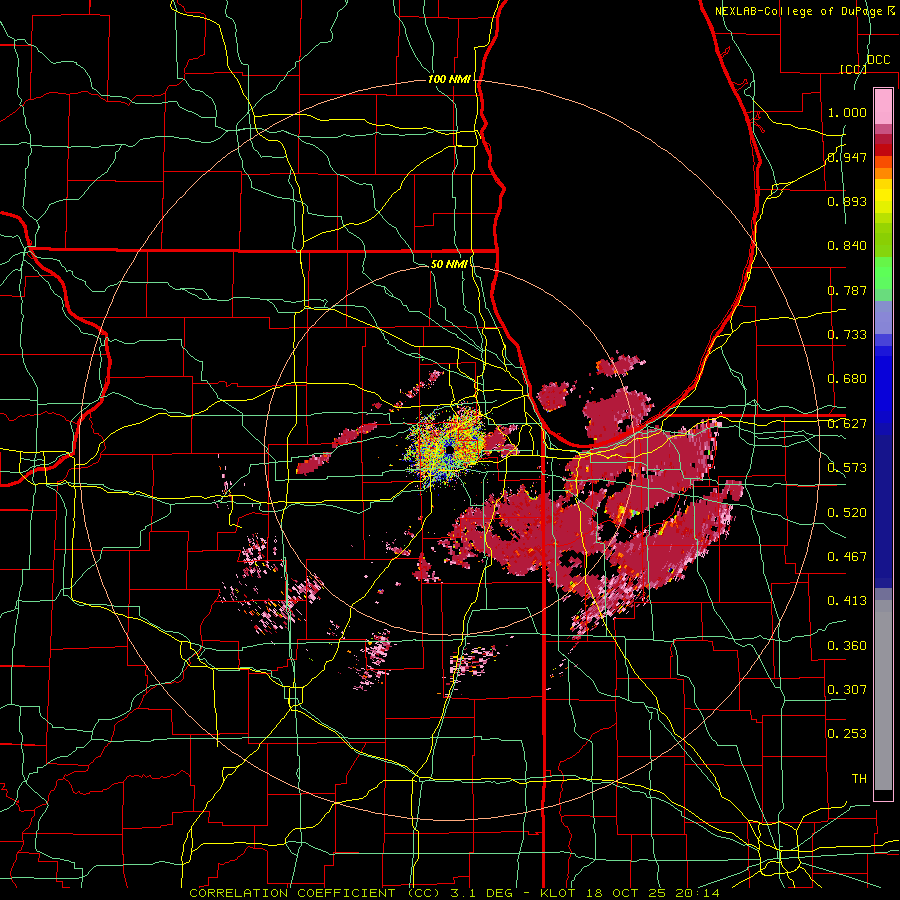Click the 100 NMI range ring label
Screen dimensions: 900x900
pyautogui.click(x=449, y=79)
